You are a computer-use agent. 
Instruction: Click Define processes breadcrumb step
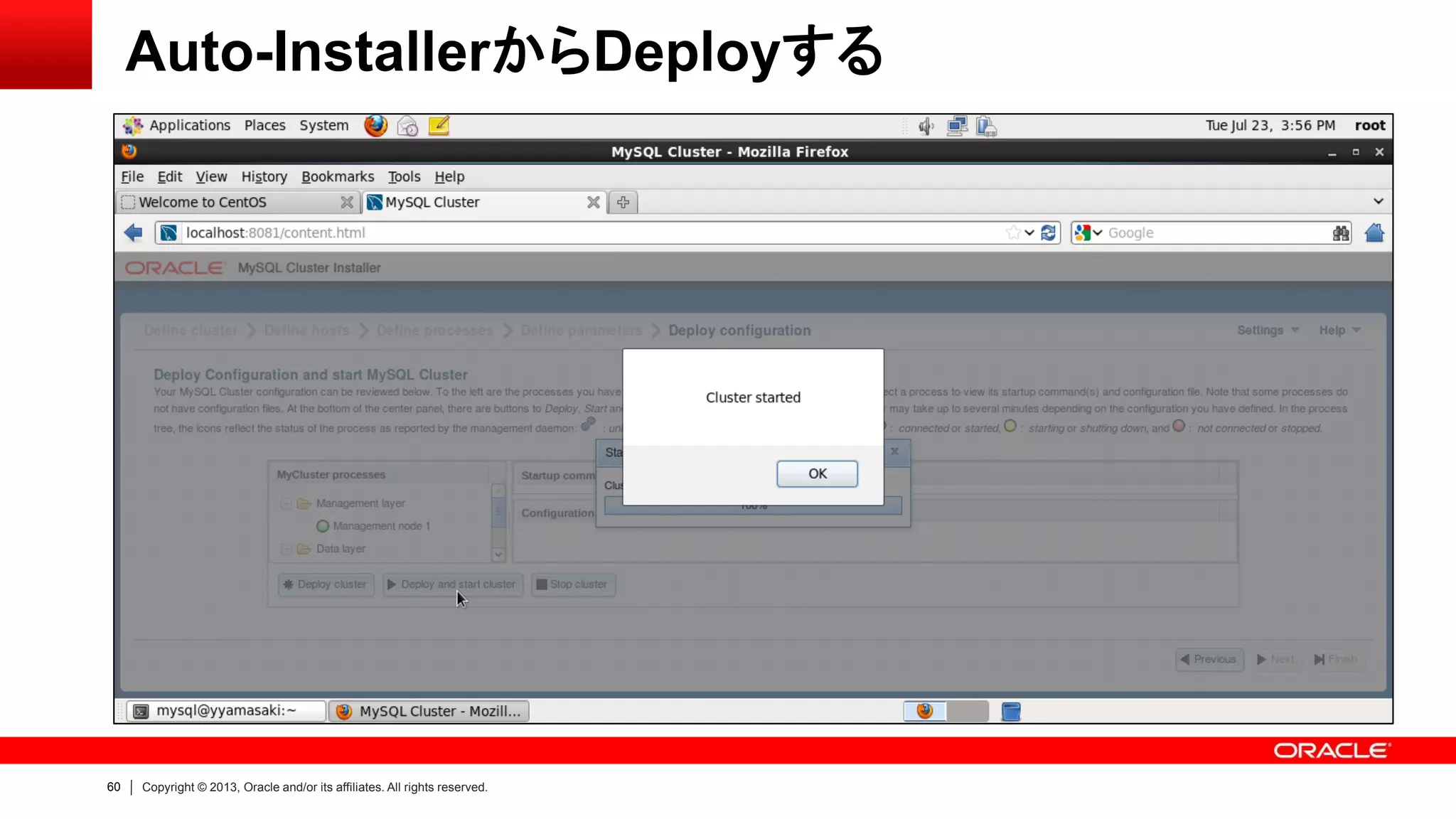point(434,331)
